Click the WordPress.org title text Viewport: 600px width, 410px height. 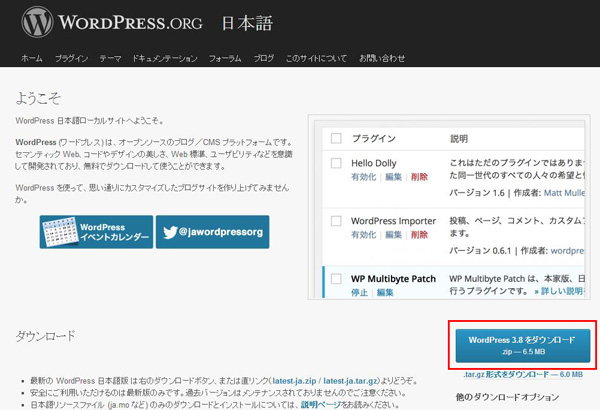[x=130, y=23]
